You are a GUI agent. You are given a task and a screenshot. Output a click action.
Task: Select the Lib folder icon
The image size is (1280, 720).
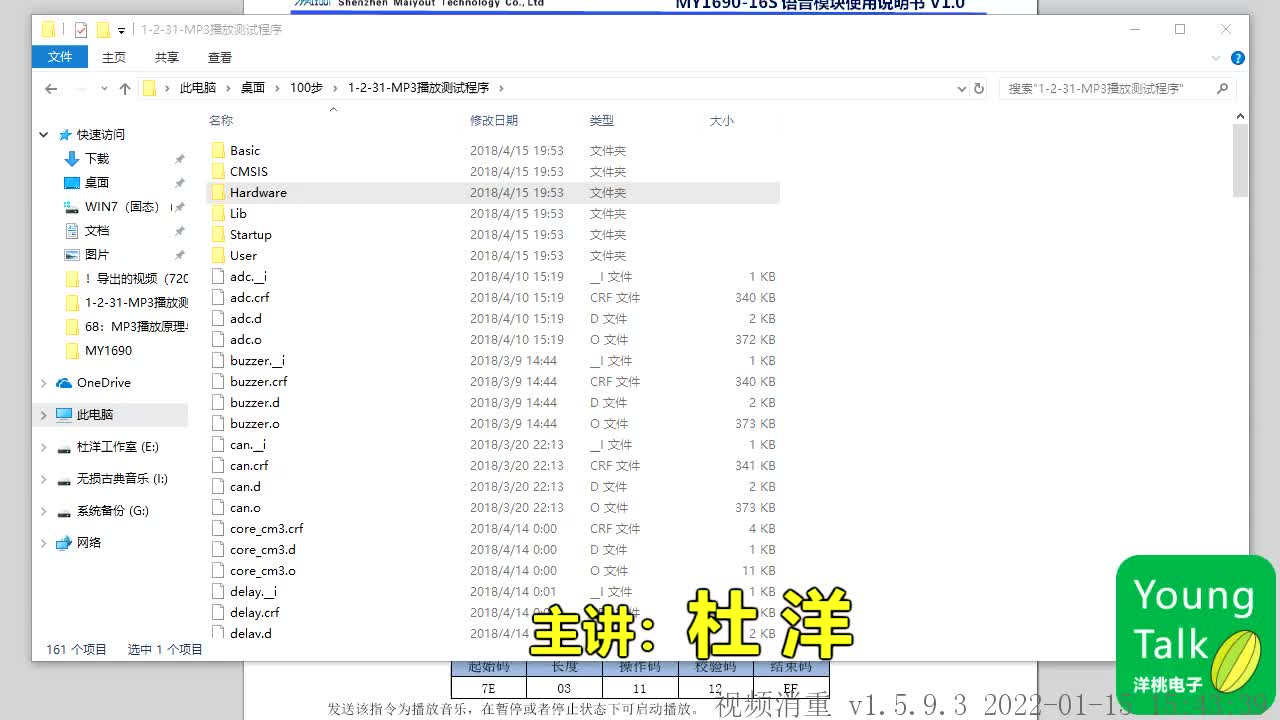point(218,213)
